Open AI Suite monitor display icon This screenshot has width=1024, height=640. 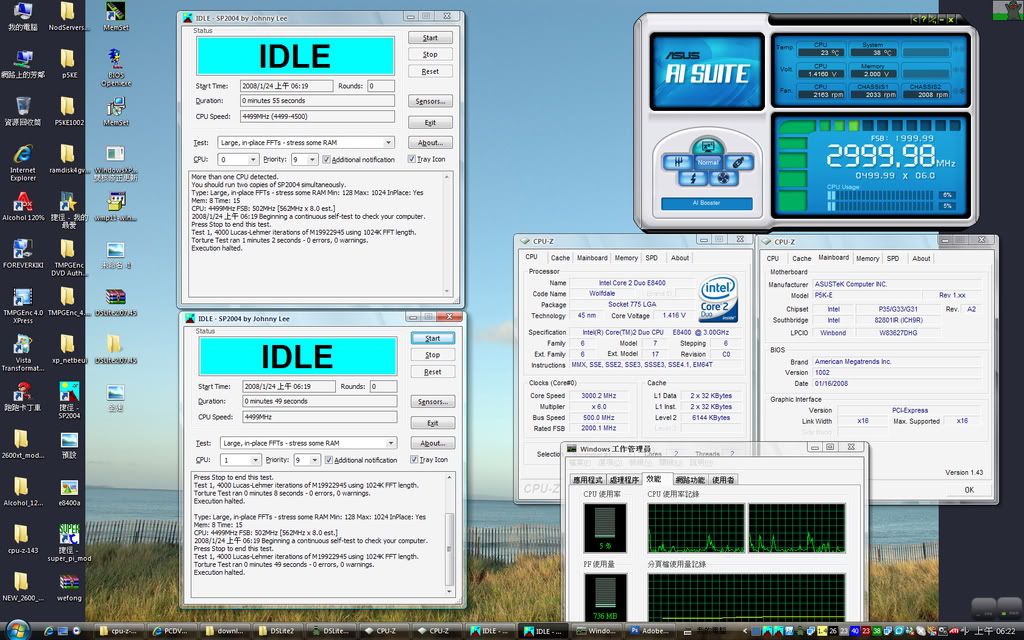tap(707, 145)
